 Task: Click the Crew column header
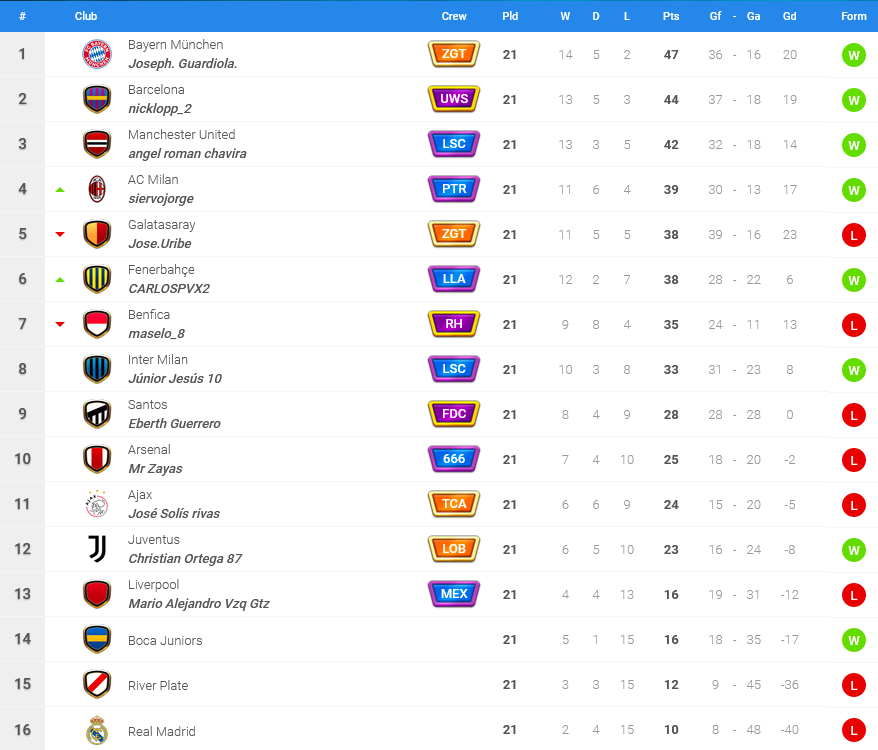coord(454,16)
